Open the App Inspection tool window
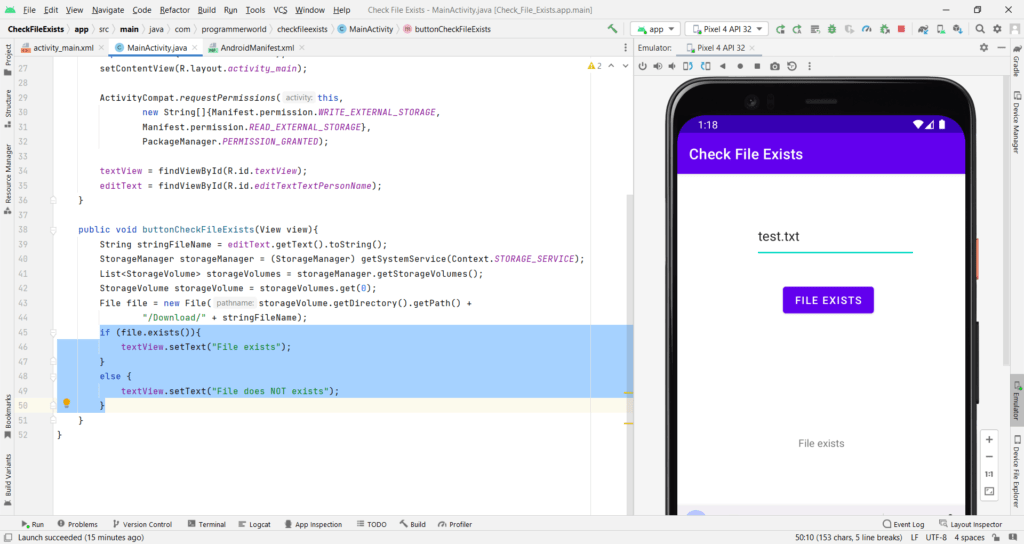1024x544 pixels. click(x=313, y=524)
